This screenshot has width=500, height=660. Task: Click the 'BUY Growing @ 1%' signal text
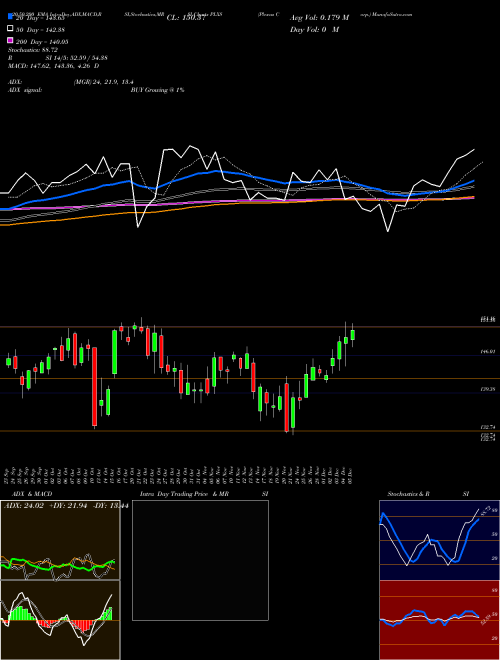157,90
